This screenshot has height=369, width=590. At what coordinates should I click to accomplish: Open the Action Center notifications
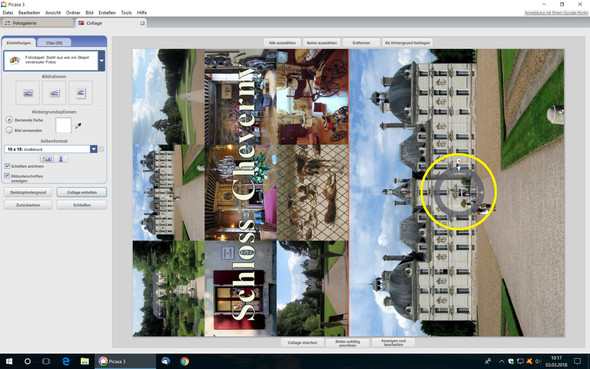[x=577, y=361]
